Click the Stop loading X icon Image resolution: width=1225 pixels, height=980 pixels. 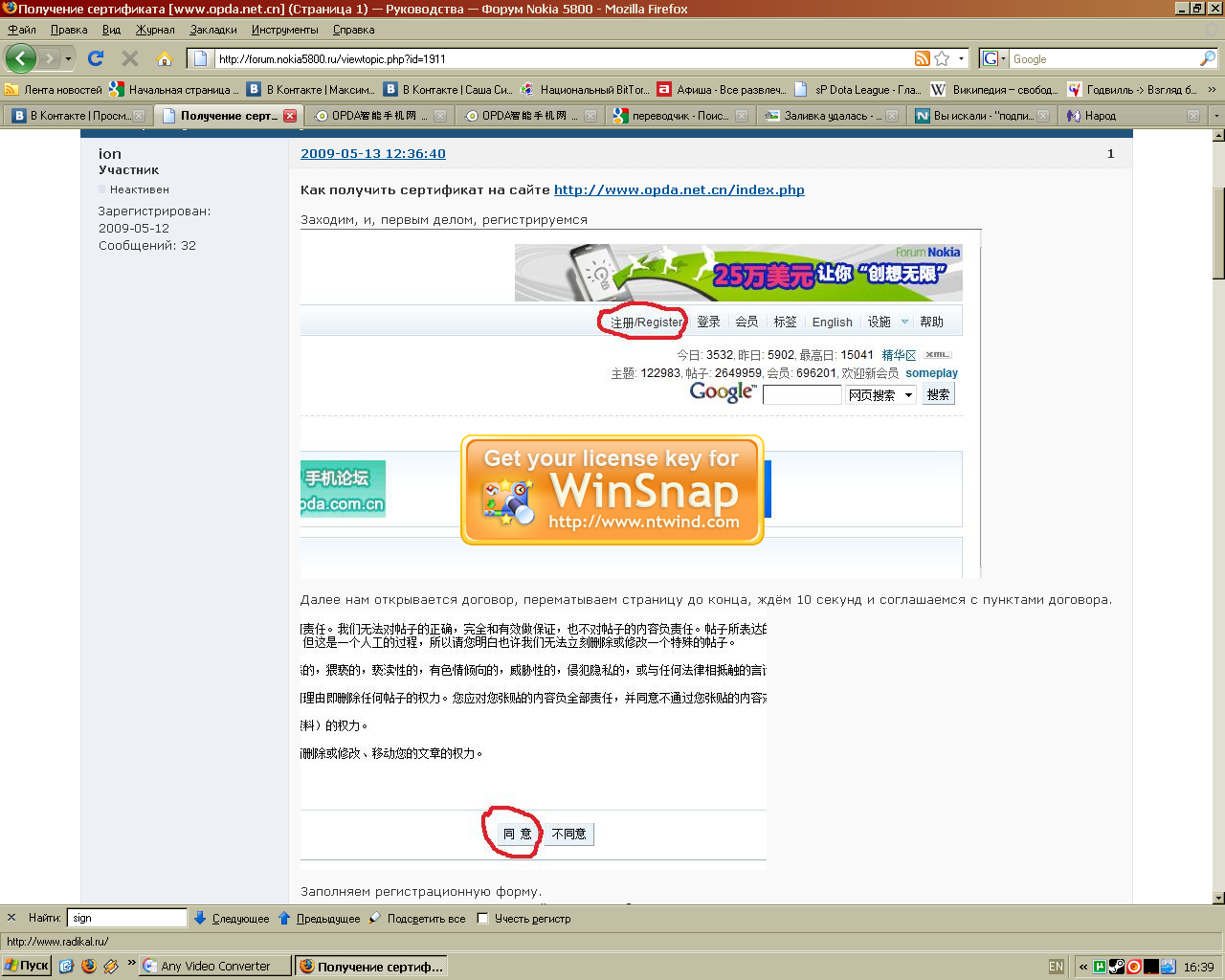[x=130, y=58]
